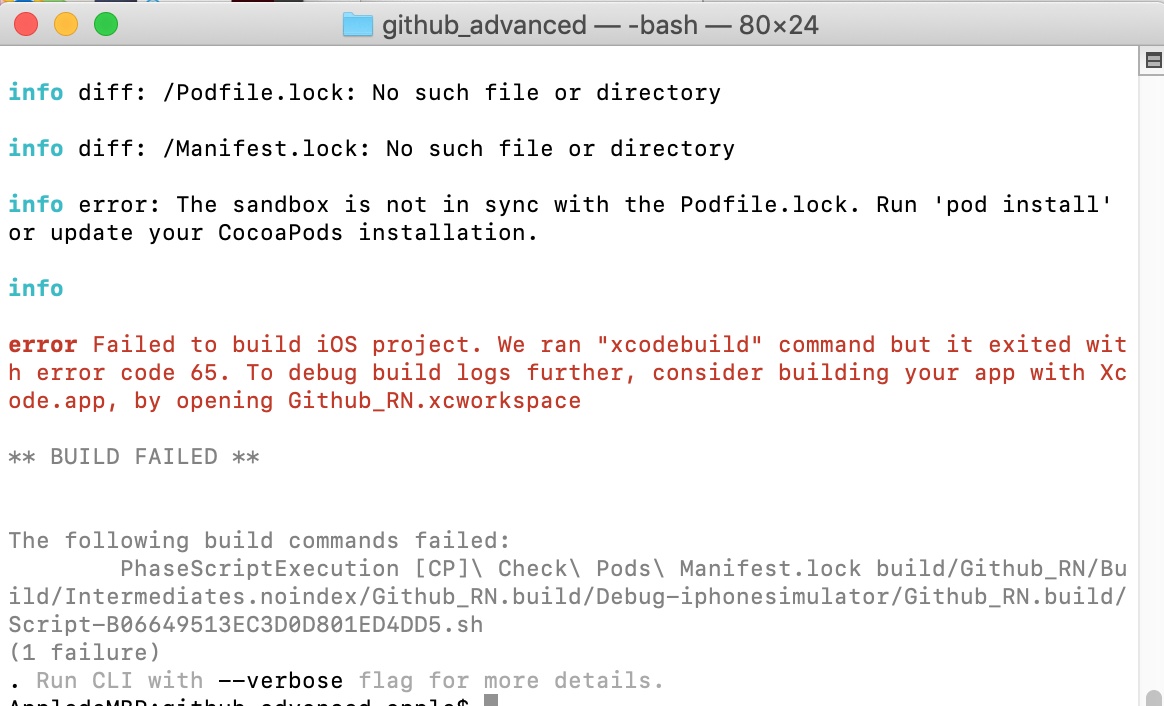Click the green zoom window button
1164x706 pixels.
coord(105,25)
